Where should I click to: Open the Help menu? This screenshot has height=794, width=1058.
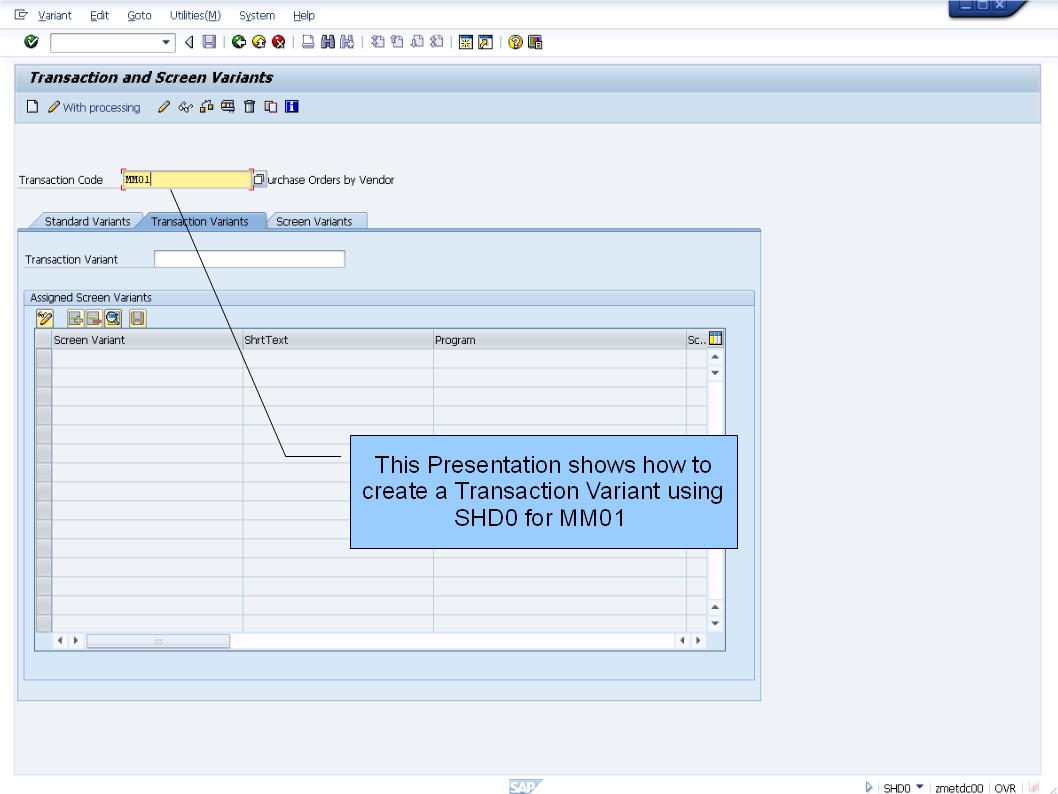304,16
